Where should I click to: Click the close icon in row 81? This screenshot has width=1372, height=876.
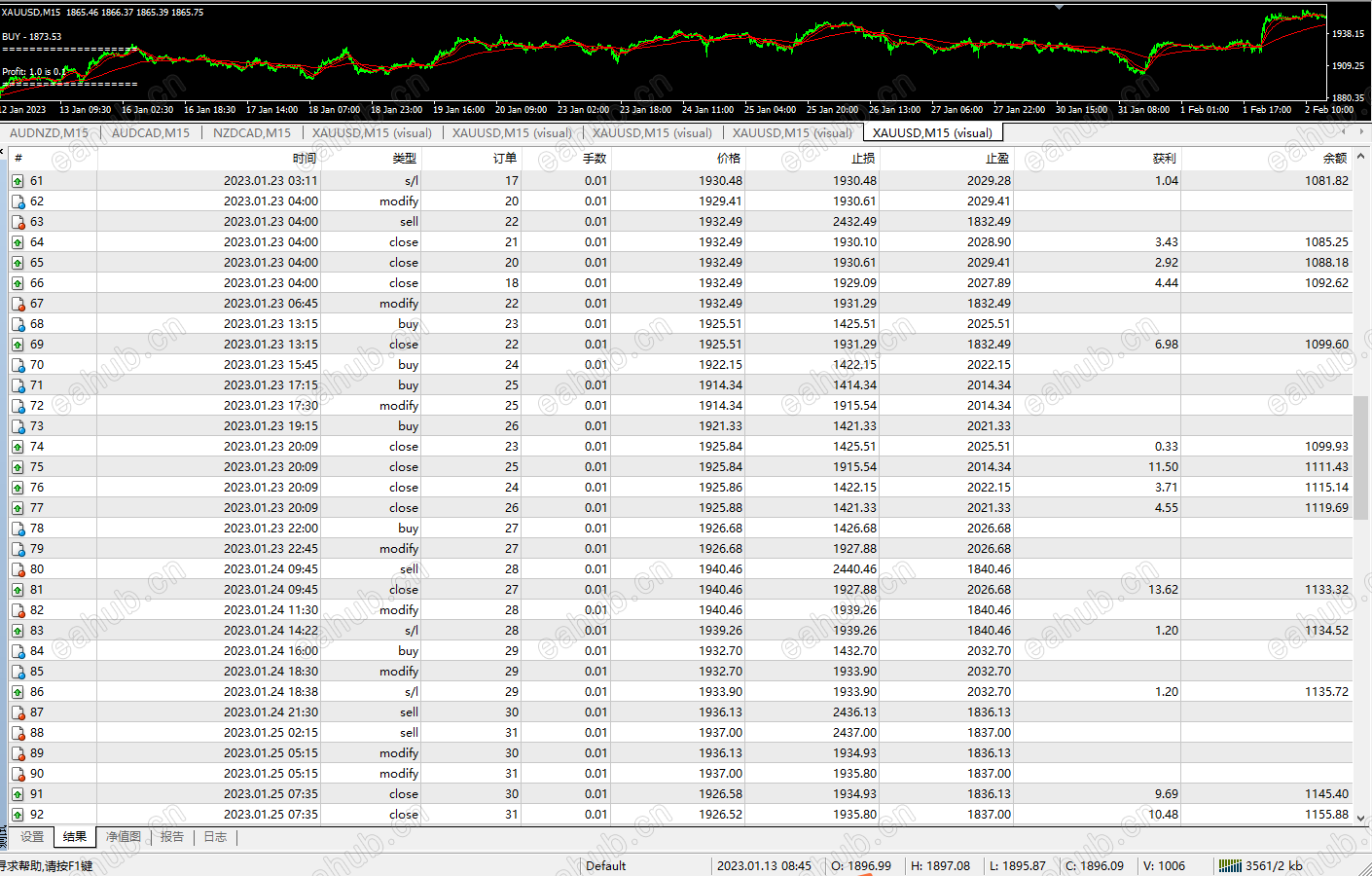point(18,590)
